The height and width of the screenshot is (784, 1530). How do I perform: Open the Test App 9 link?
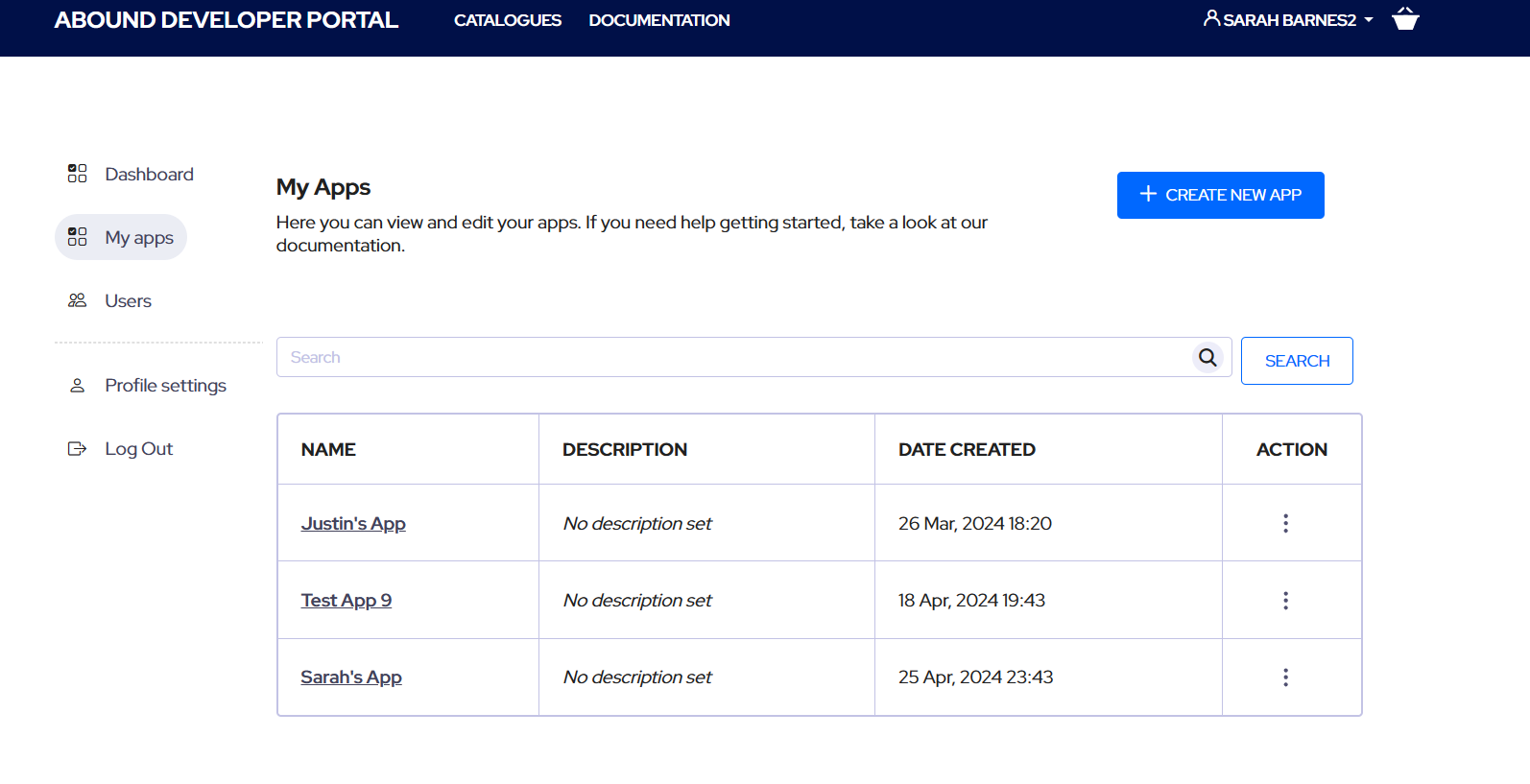point(346,601)
